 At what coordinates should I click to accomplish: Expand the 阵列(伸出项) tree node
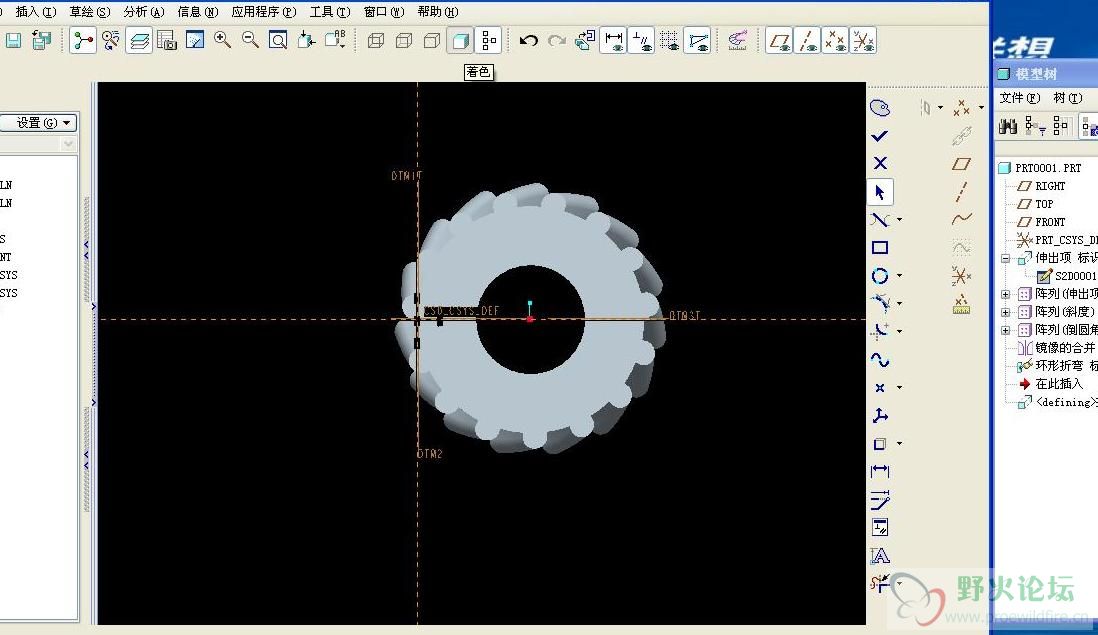(1006, 294)
